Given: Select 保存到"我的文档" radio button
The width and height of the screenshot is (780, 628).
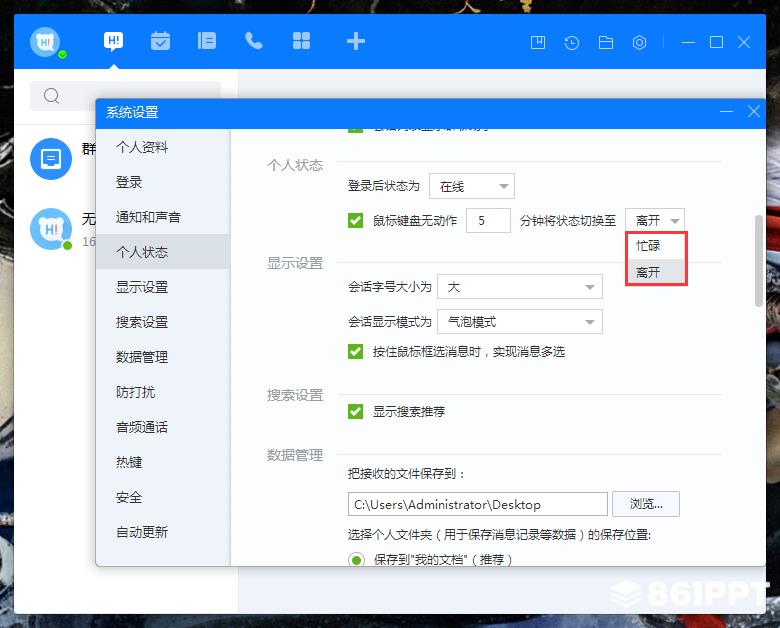Looking at the screenshot, I should point(356,560).
